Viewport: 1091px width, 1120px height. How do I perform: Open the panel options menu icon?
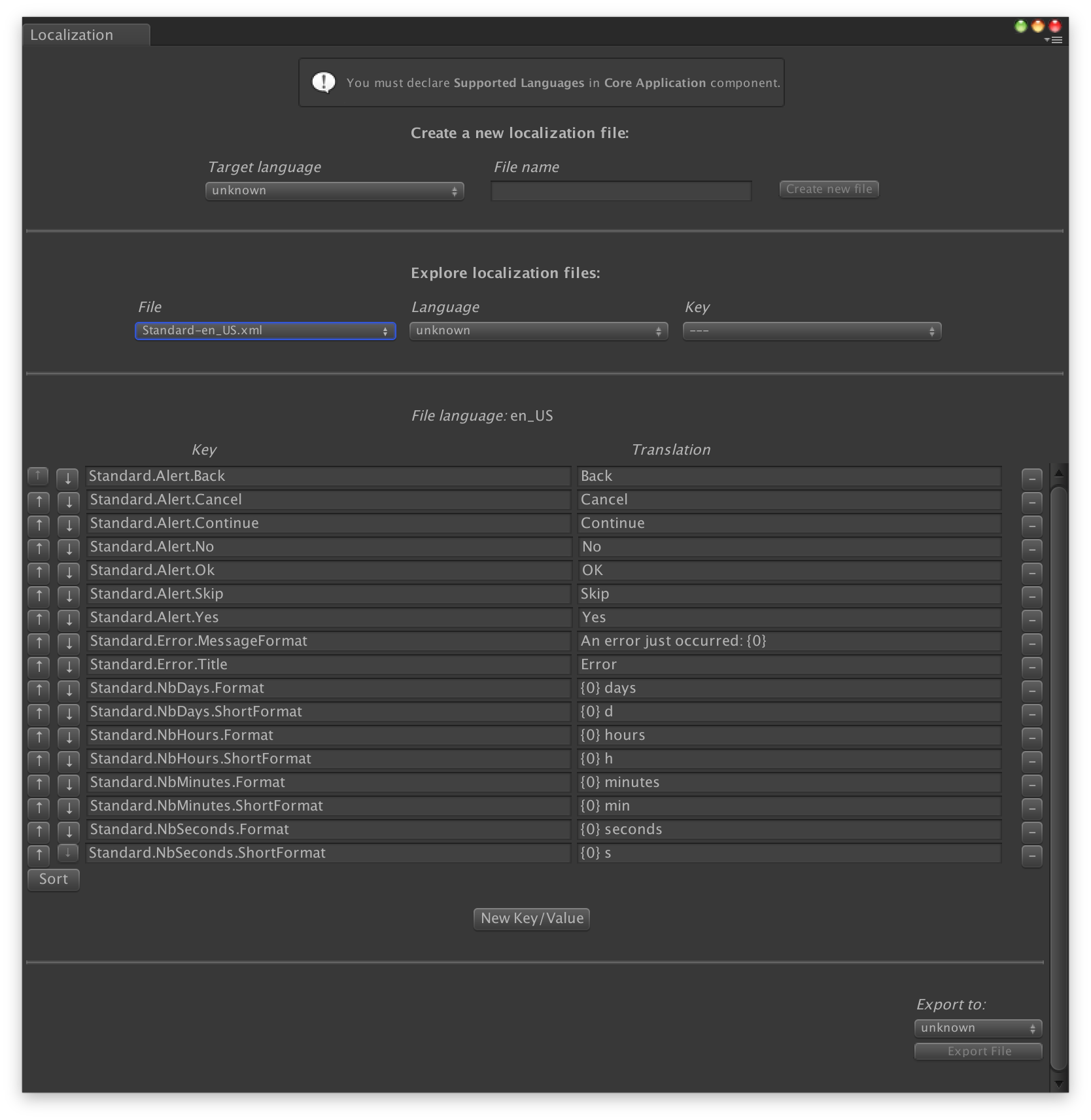(1054, 41)
